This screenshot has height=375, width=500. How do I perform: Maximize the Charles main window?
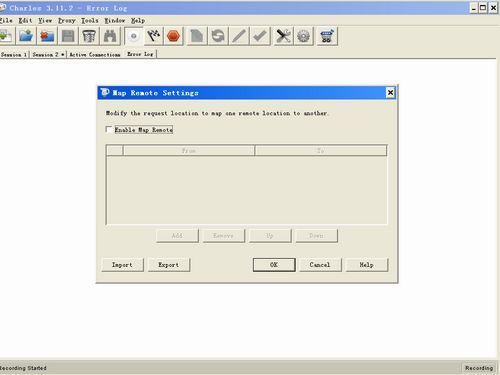coord(483,8)
